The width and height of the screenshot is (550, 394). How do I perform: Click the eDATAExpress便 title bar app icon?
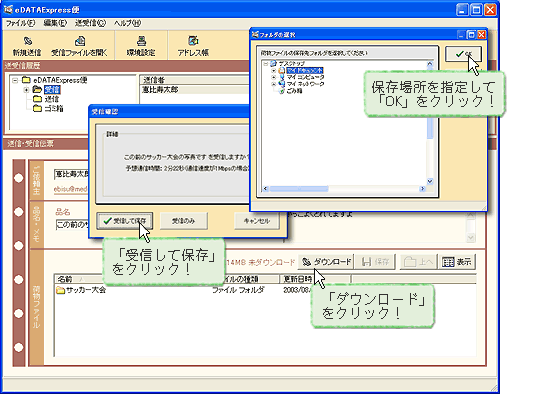coord(8,9)
